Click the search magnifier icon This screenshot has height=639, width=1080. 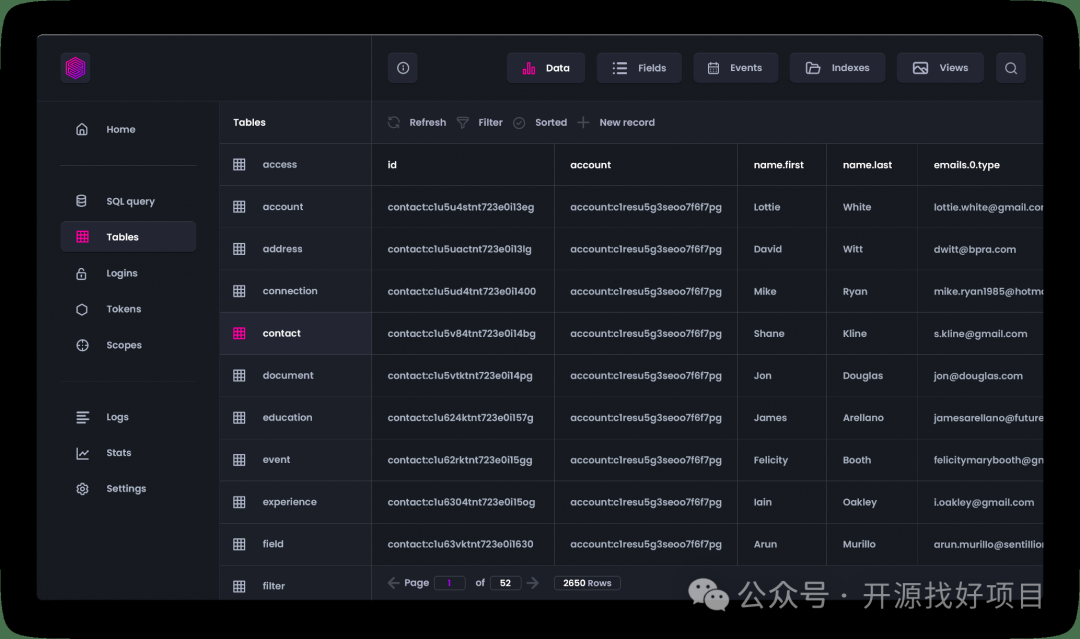click(x=1010, y=67)
